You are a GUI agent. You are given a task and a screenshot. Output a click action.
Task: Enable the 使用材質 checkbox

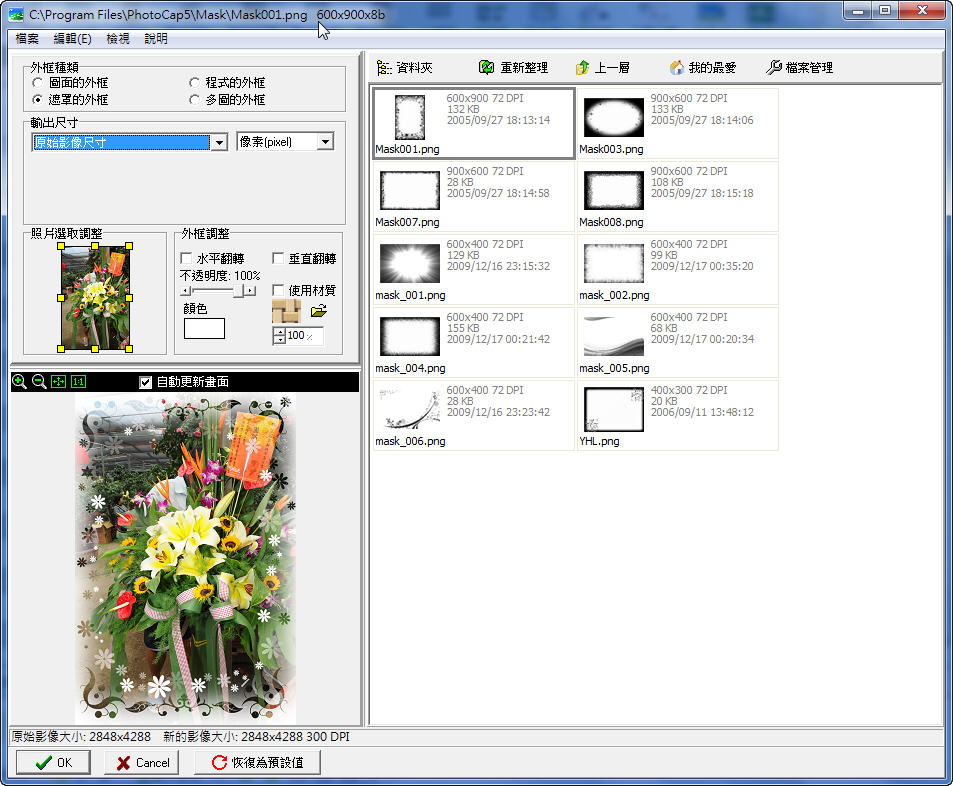point(279,290)
